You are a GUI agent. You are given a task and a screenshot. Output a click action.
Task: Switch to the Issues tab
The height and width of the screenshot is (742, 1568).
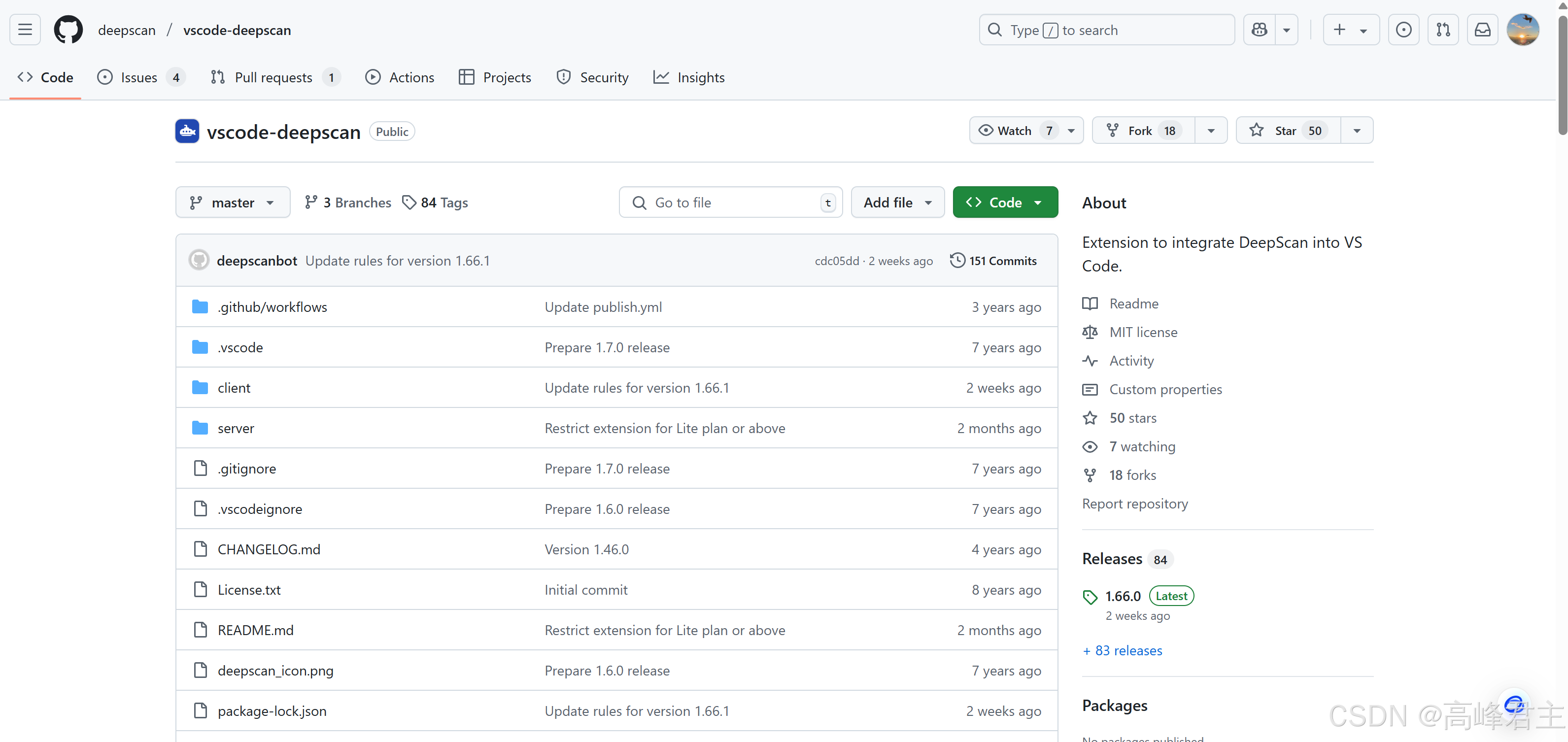click(x=139, y=78)
